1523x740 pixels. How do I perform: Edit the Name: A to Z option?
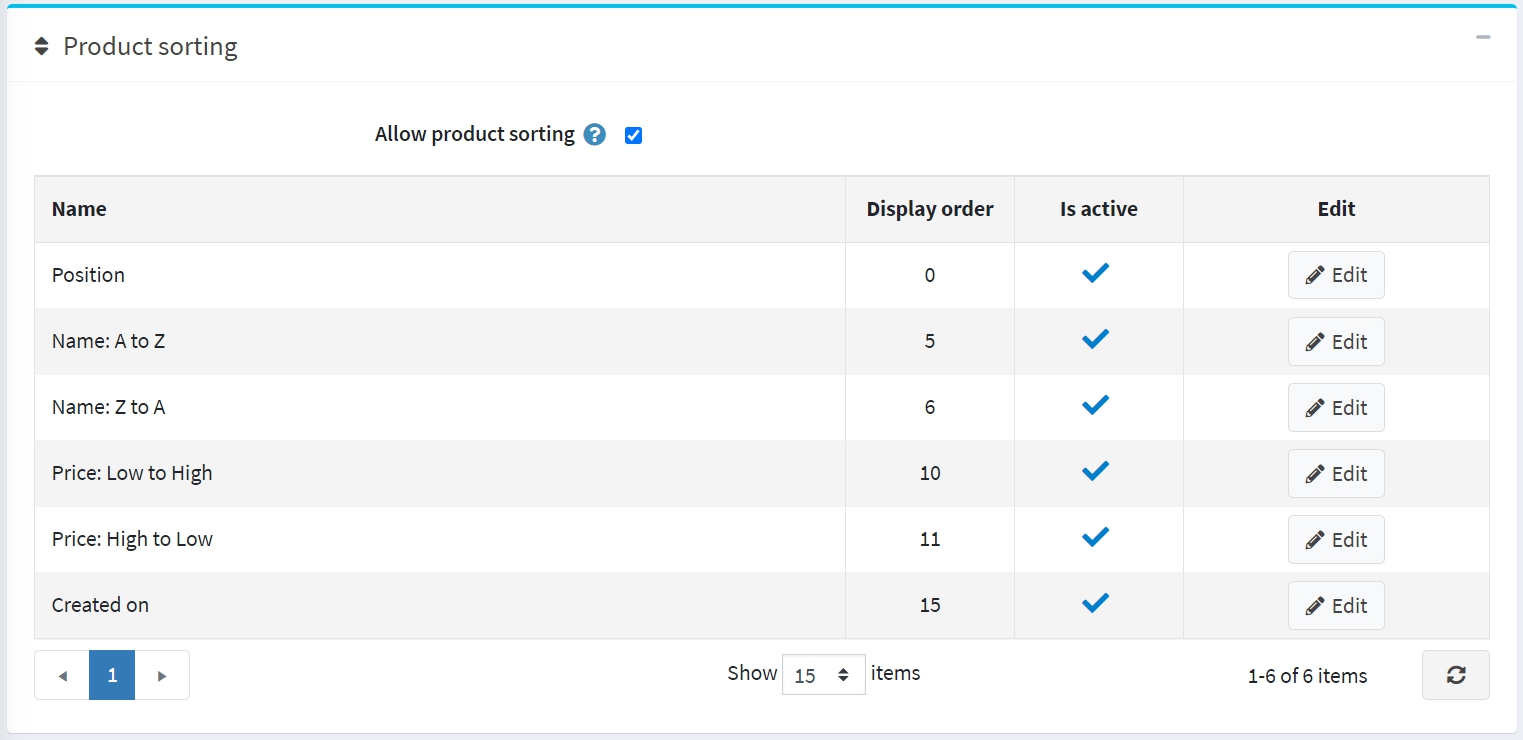pos(1335,341)
